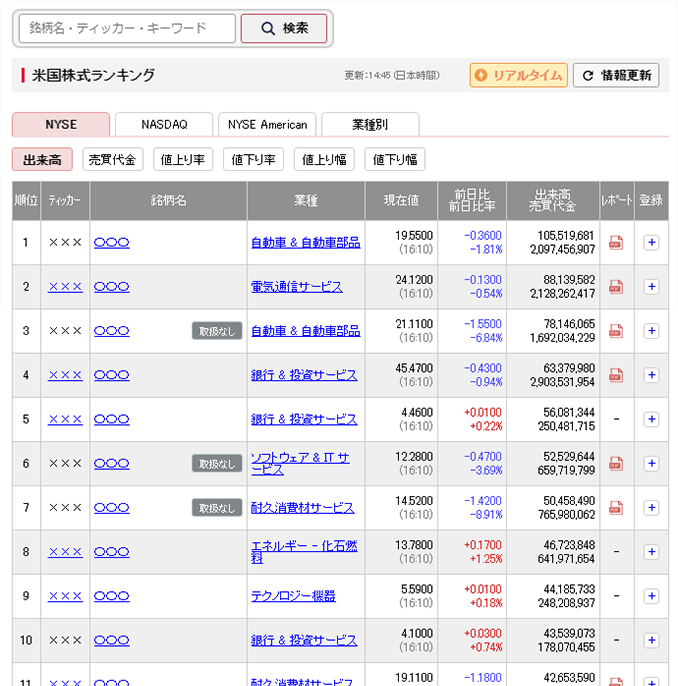This screenshot has width=678, height=686.
Task: Open the PDF report for rank 4
Action: click(x=616, y=375)
